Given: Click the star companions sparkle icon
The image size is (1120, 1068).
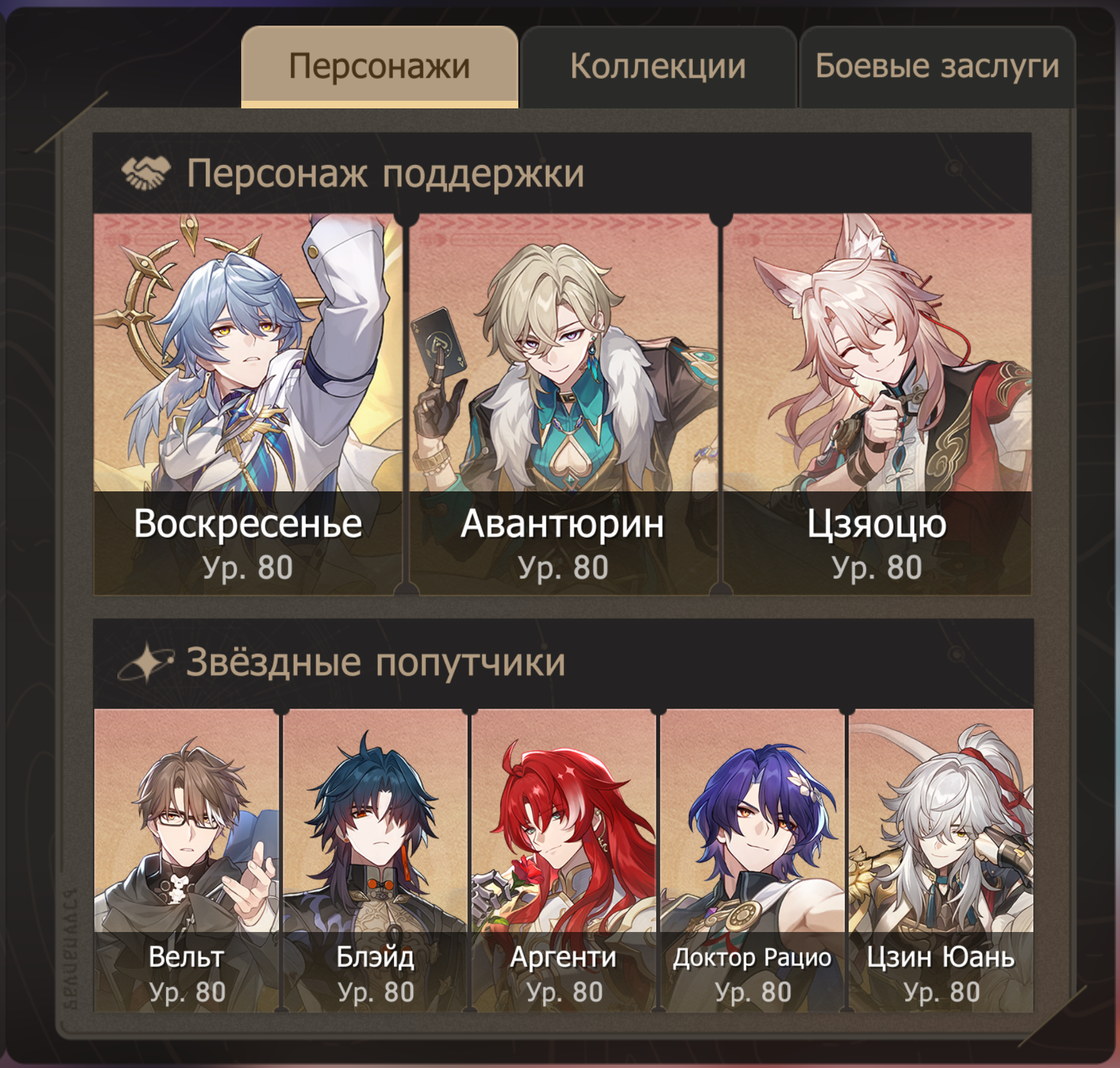Looking at the screenshot, I should click(146, 662).
